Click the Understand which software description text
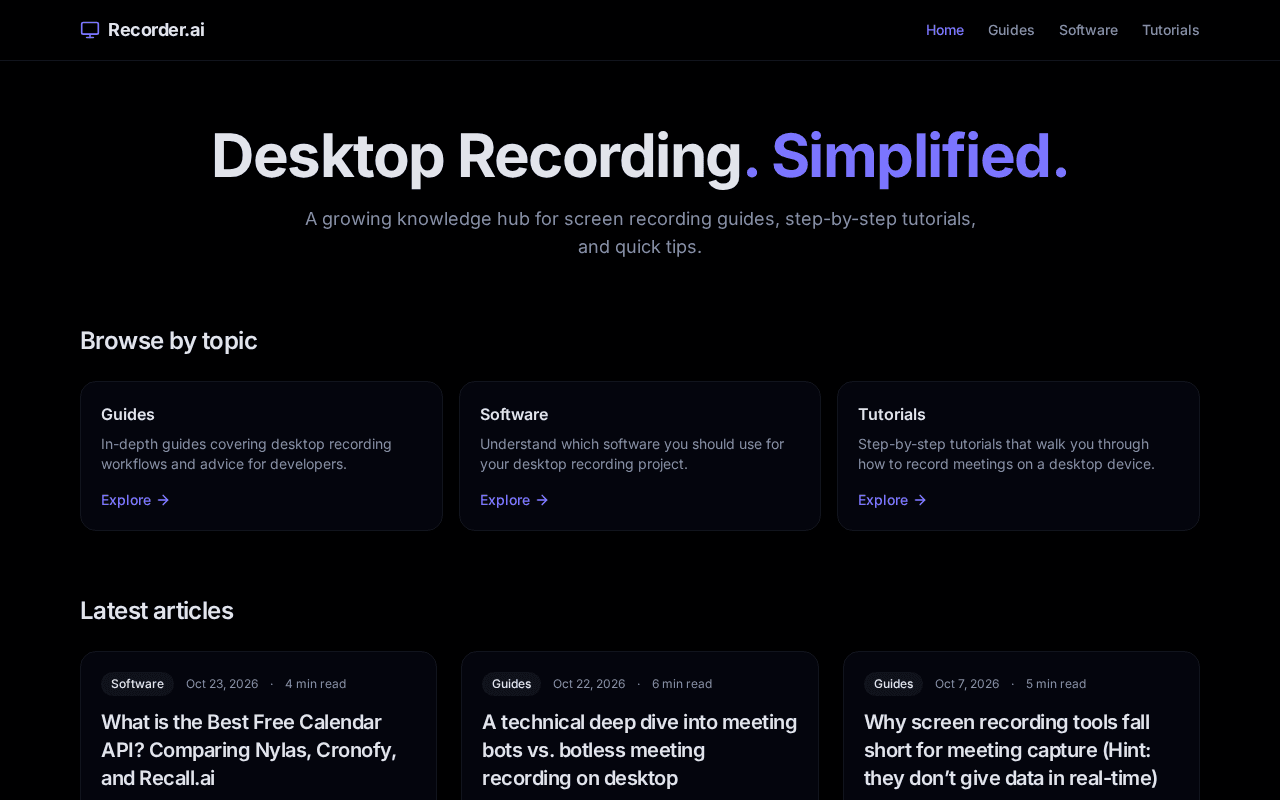1280x800 pixels. (632, 454)
